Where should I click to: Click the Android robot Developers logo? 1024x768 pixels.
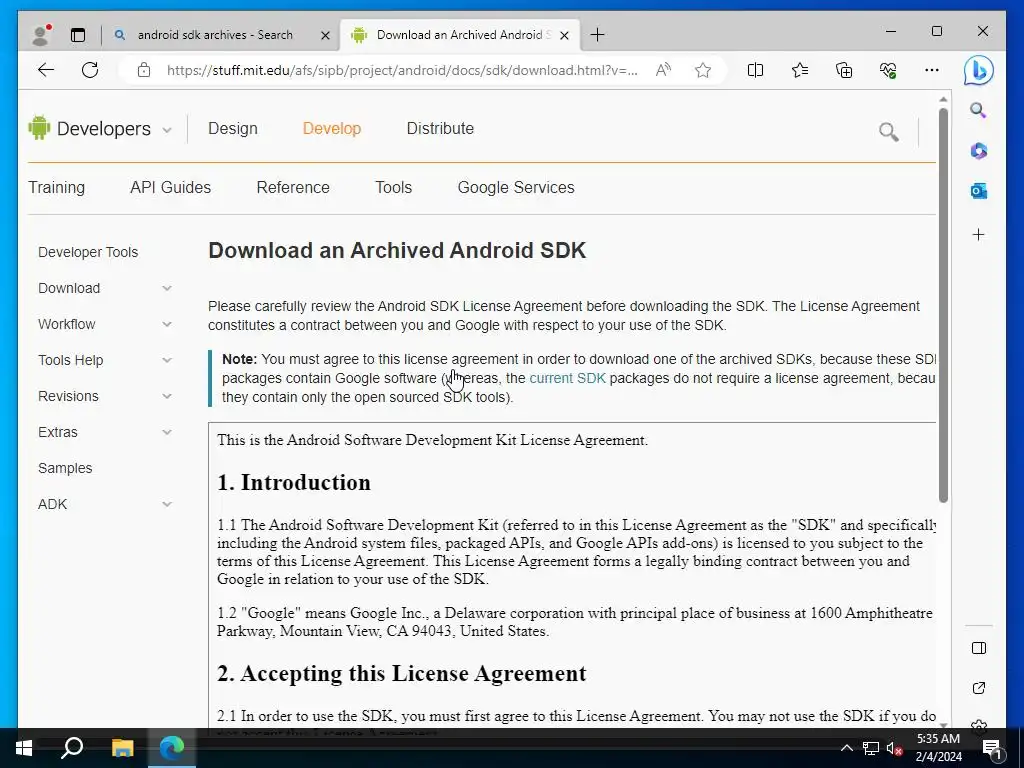(x=39, y=127)
